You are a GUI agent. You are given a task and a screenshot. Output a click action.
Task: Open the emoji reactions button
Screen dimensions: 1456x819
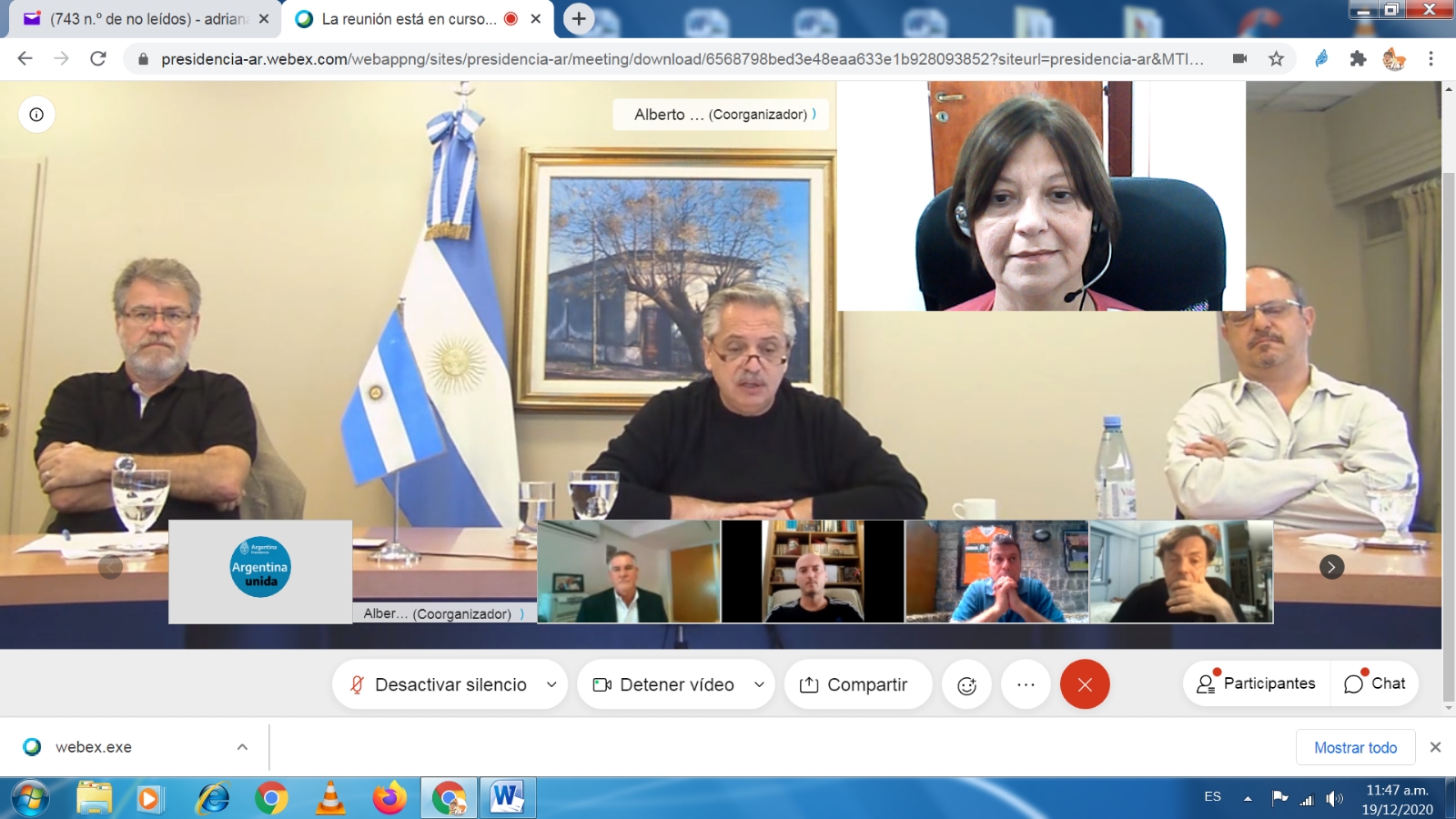tap(966, 685)
